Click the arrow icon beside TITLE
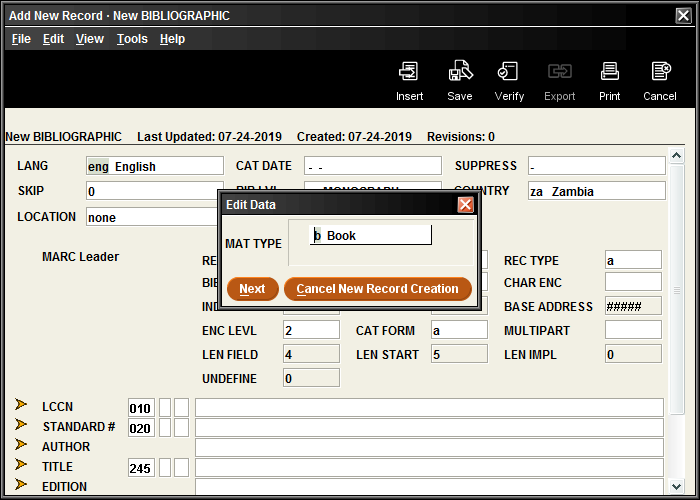Screen dimensions: 700x500 coord(21,464)
